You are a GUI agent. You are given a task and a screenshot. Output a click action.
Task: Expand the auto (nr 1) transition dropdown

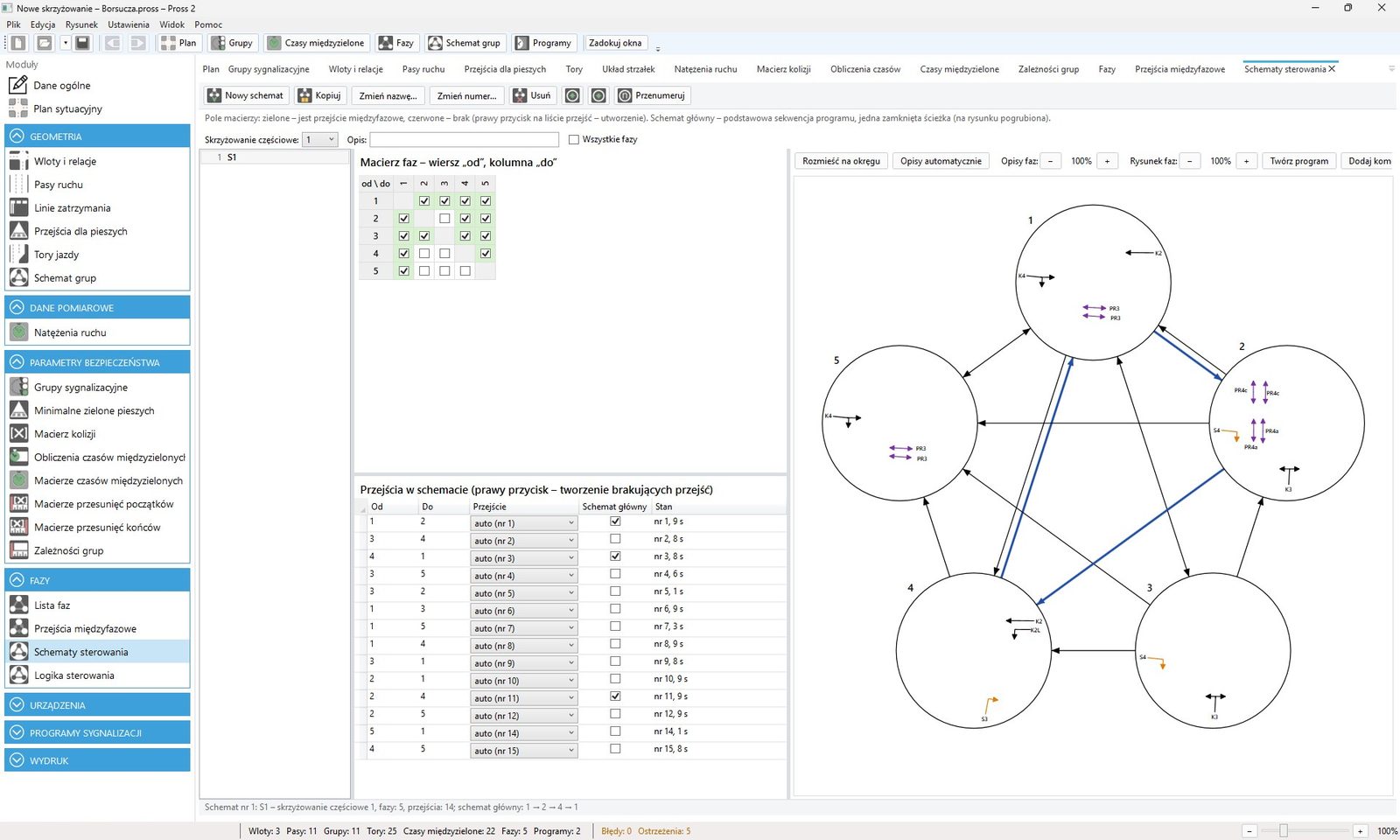(x=523, y=523)
